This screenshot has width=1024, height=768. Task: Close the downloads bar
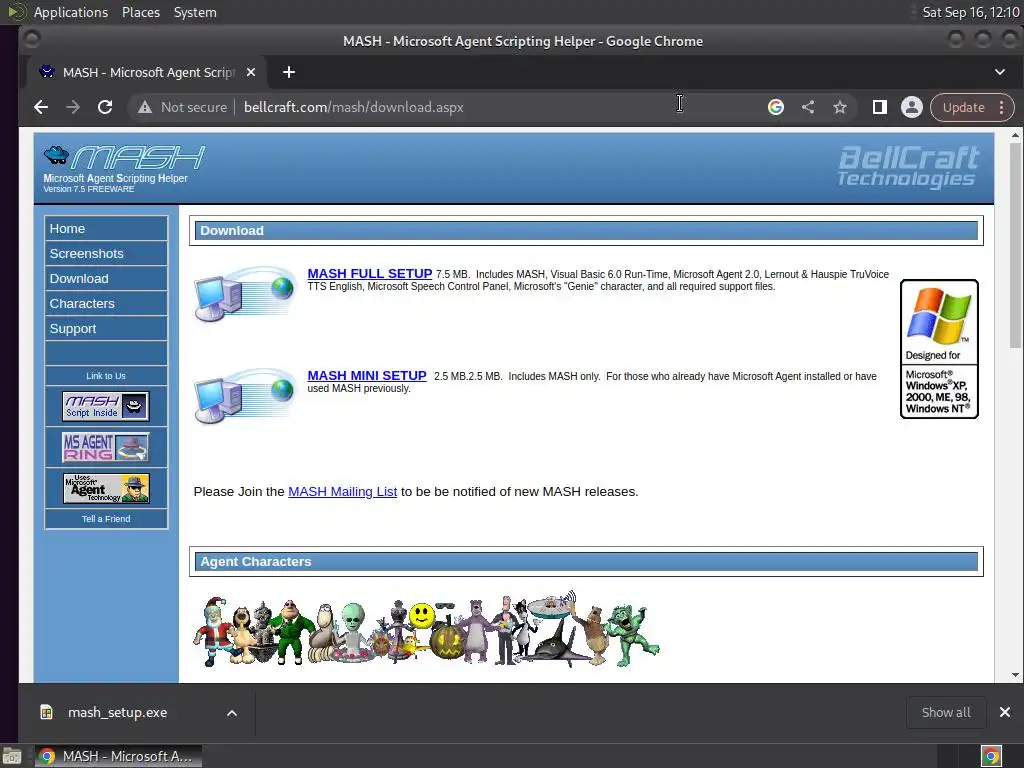(1005, 712)
